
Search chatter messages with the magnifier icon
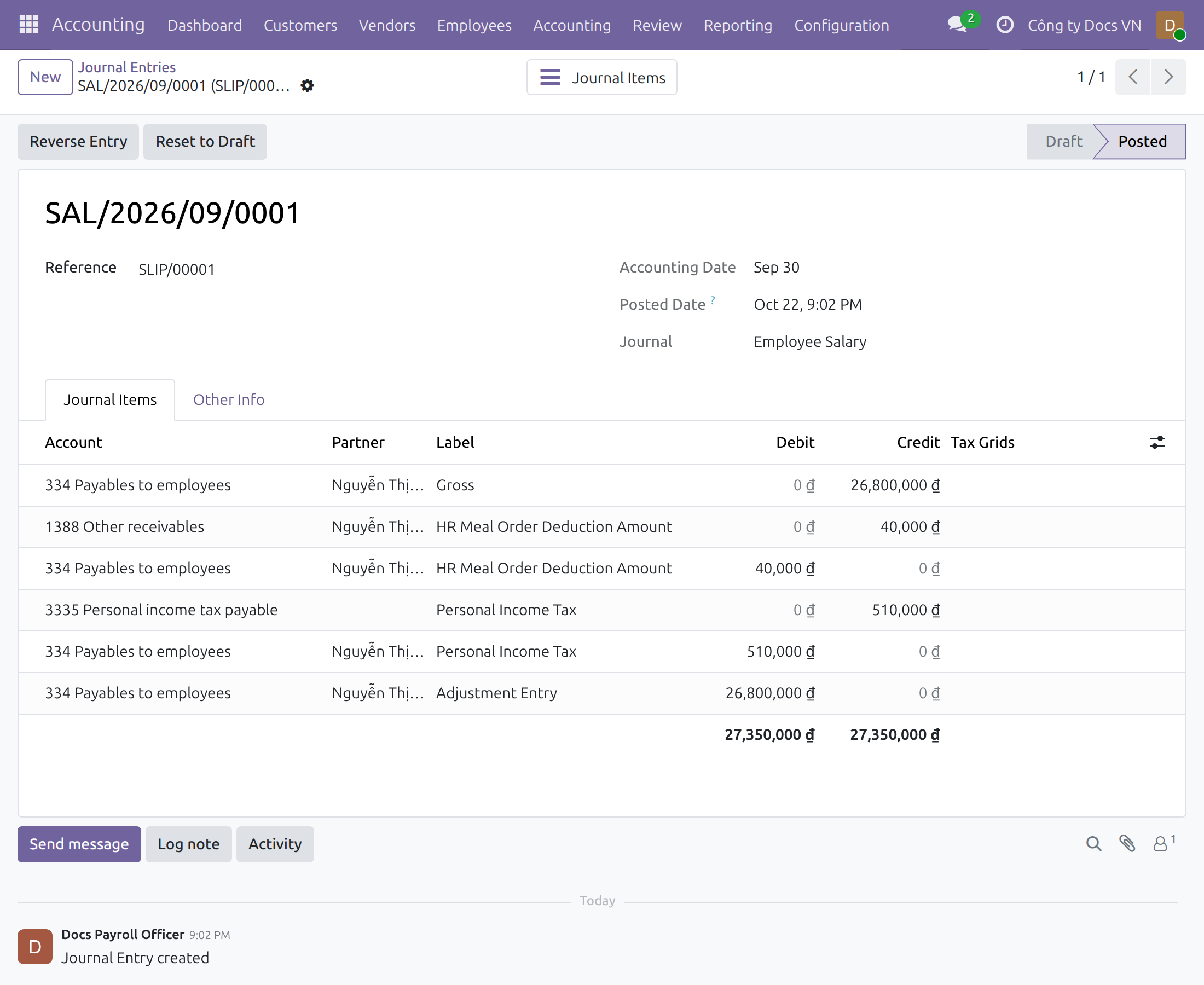pos(1093,843)
